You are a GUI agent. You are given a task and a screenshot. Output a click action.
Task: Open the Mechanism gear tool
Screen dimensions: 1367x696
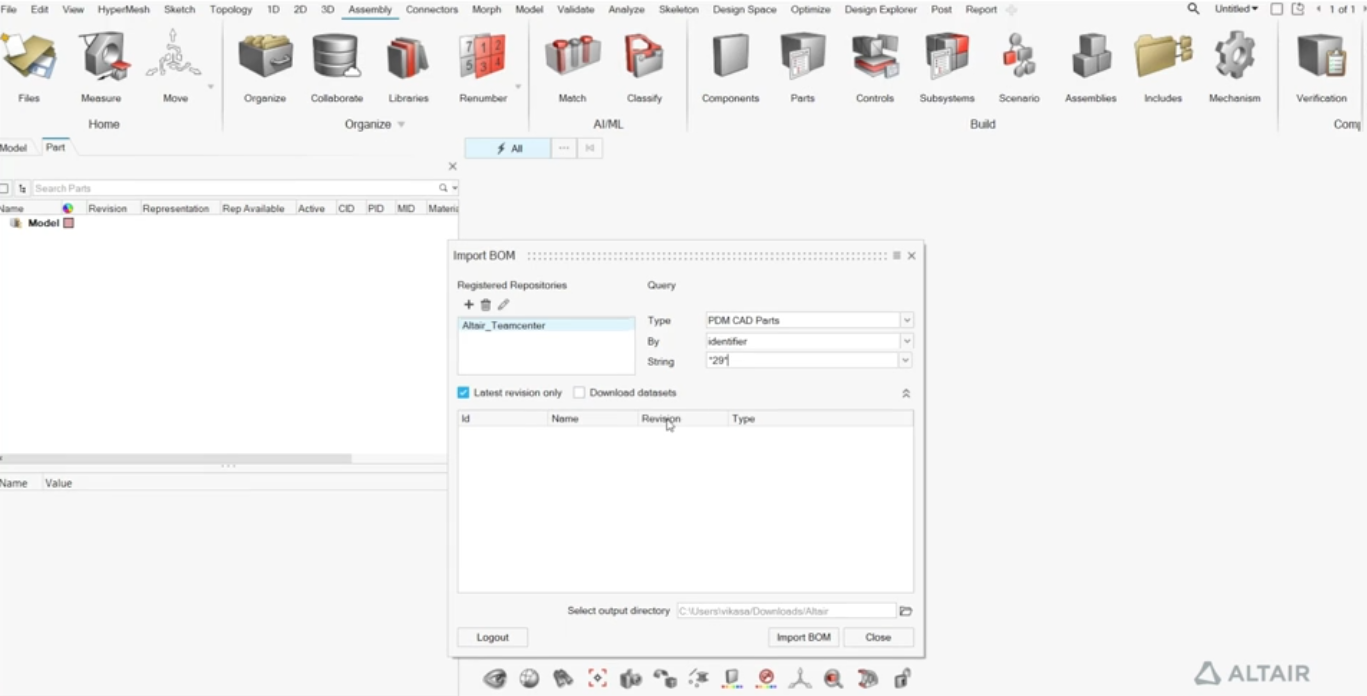1234,58
